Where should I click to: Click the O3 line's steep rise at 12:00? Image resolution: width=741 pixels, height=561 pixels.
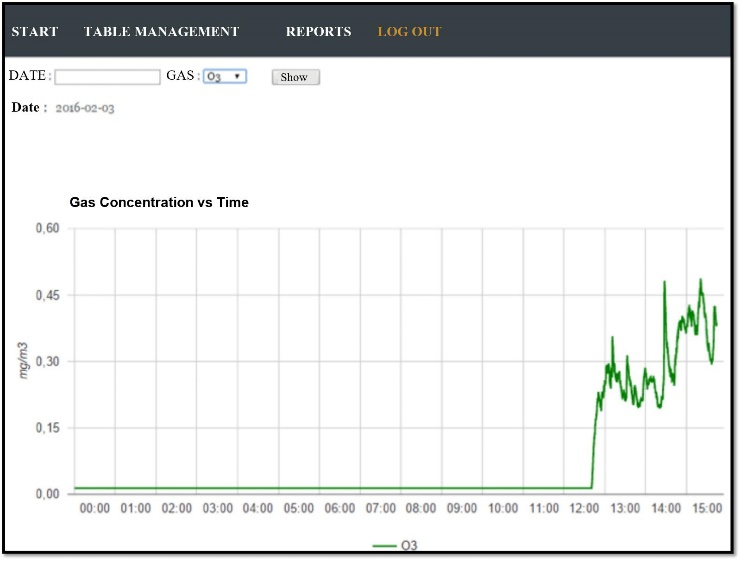(x=594, y=440)
